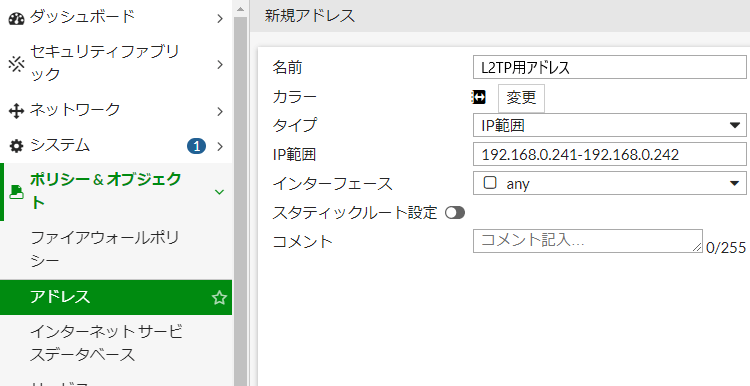The height and width of the screenshot is (386, 750).
Task: Open ネットワーク menu
Action: (x=116, y=110)
